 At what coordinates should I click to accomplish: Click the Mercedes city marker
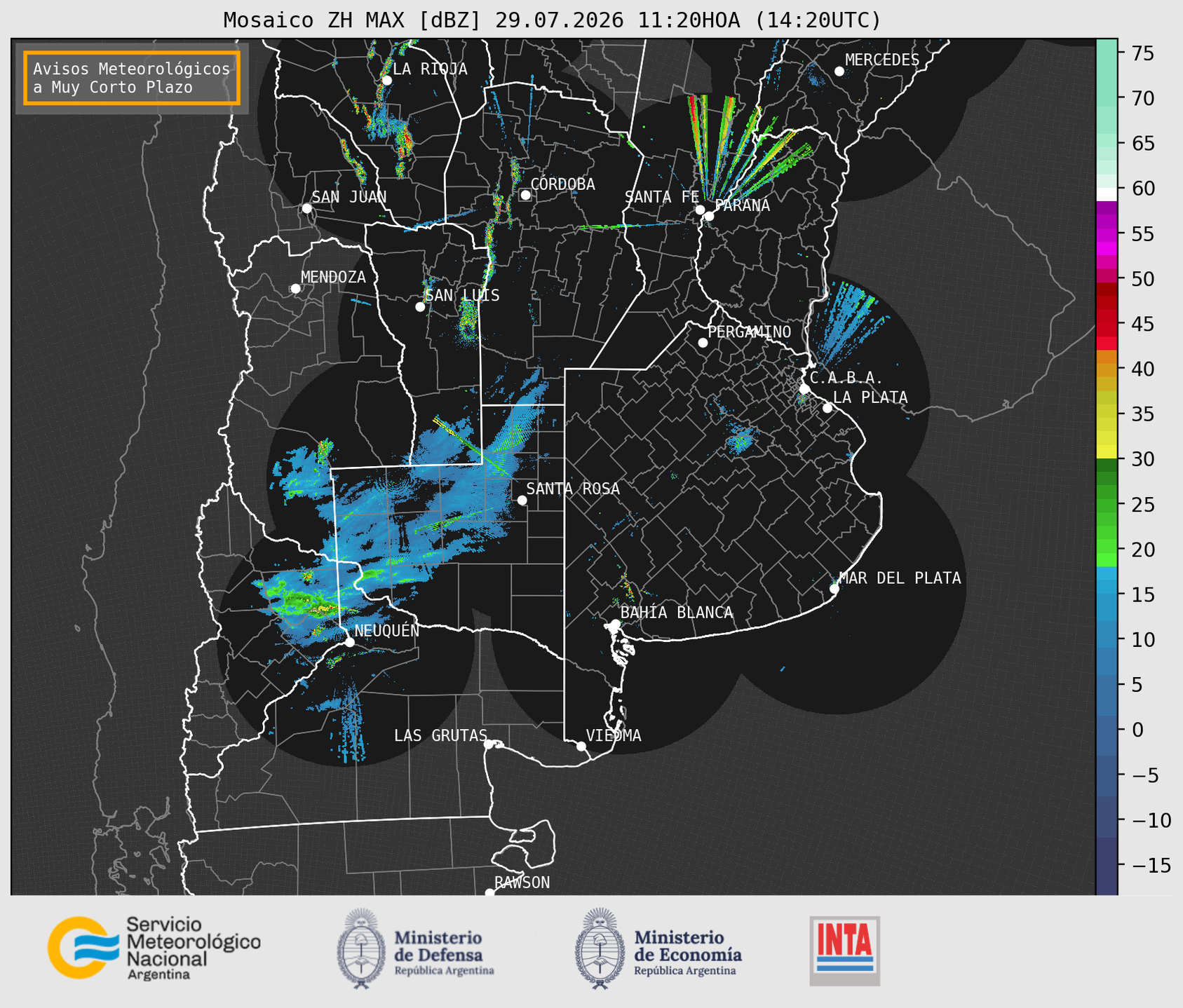coord(839,71)
